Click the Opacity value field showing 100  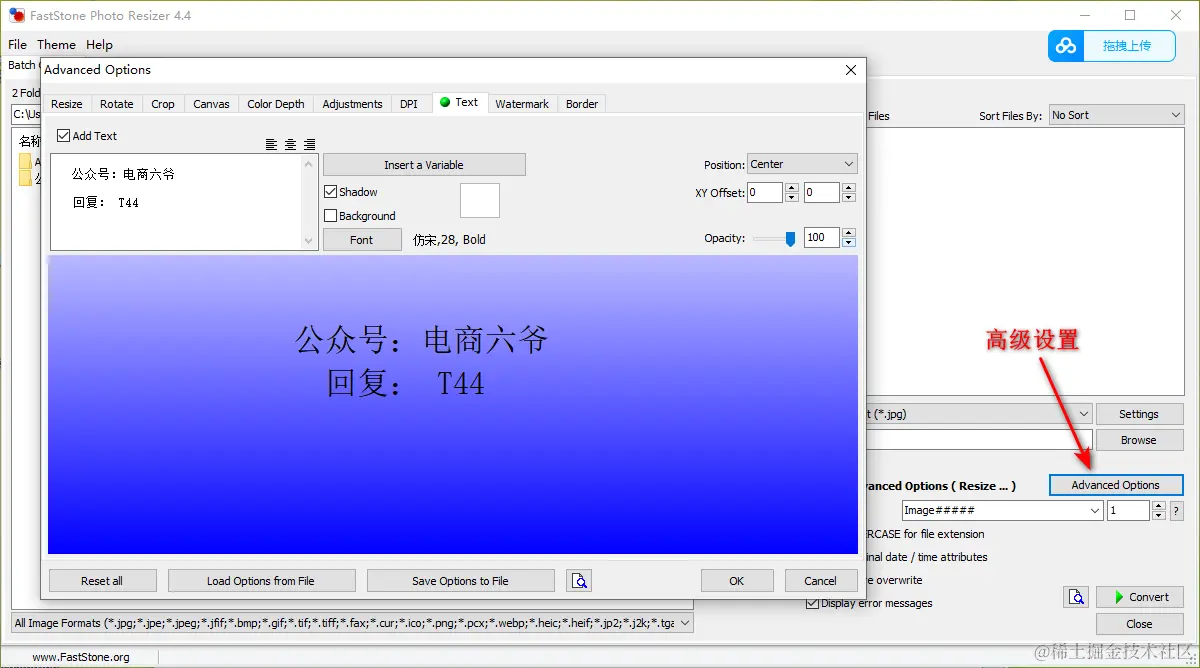point(822,238)
